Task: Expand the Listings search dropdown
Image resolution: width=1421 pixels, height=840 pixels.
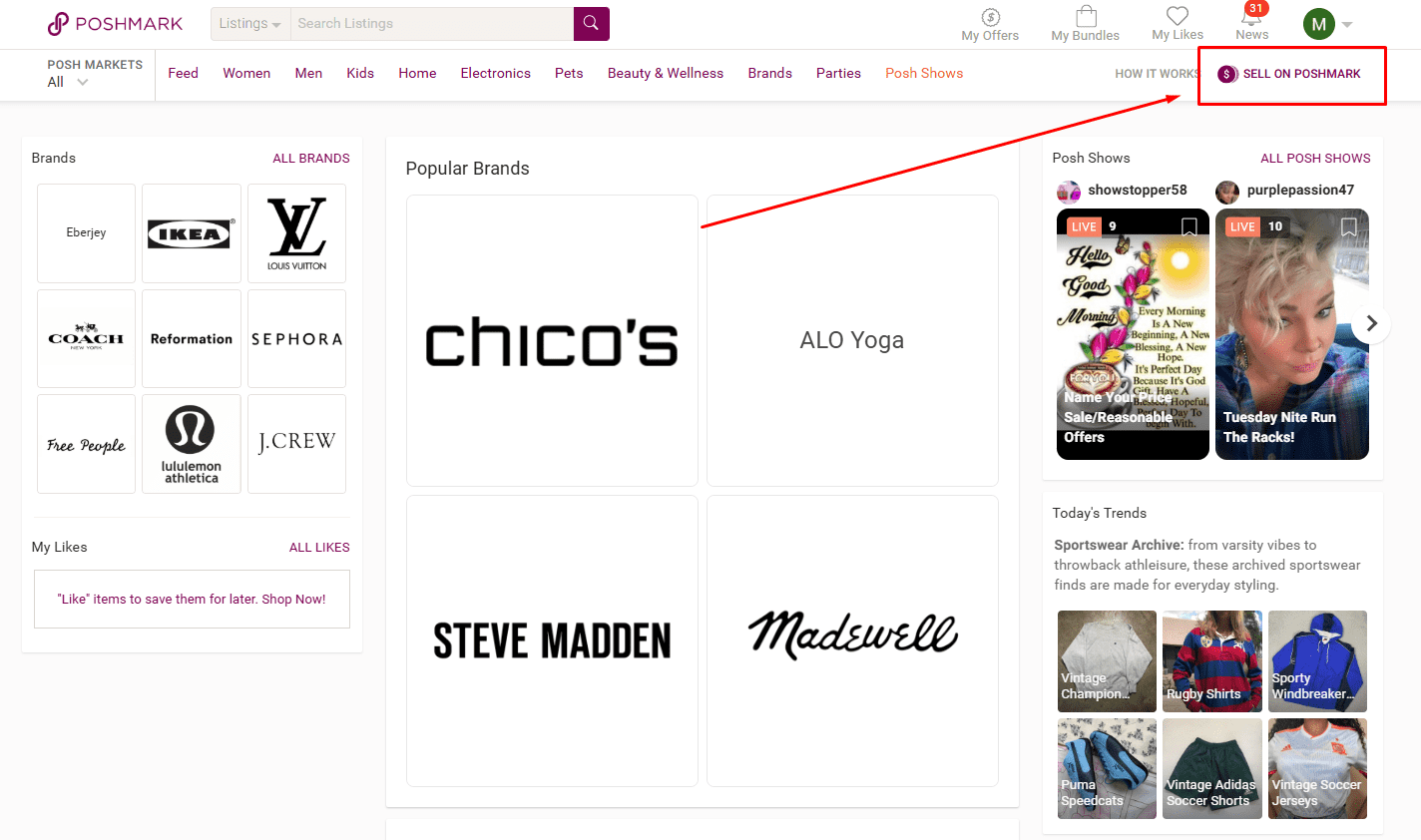Action: point(250,24)
